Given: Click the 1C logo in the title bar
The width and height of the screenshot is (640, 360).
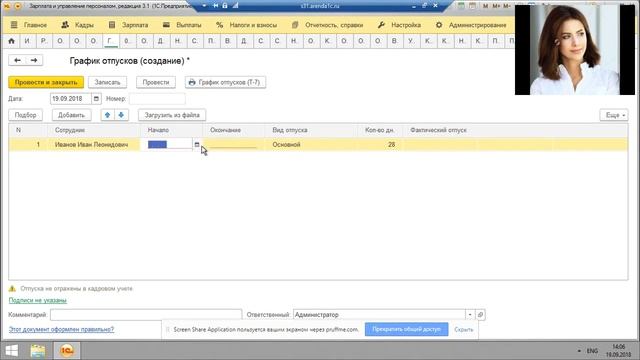Looking at the screenshot, I should 7,6.
